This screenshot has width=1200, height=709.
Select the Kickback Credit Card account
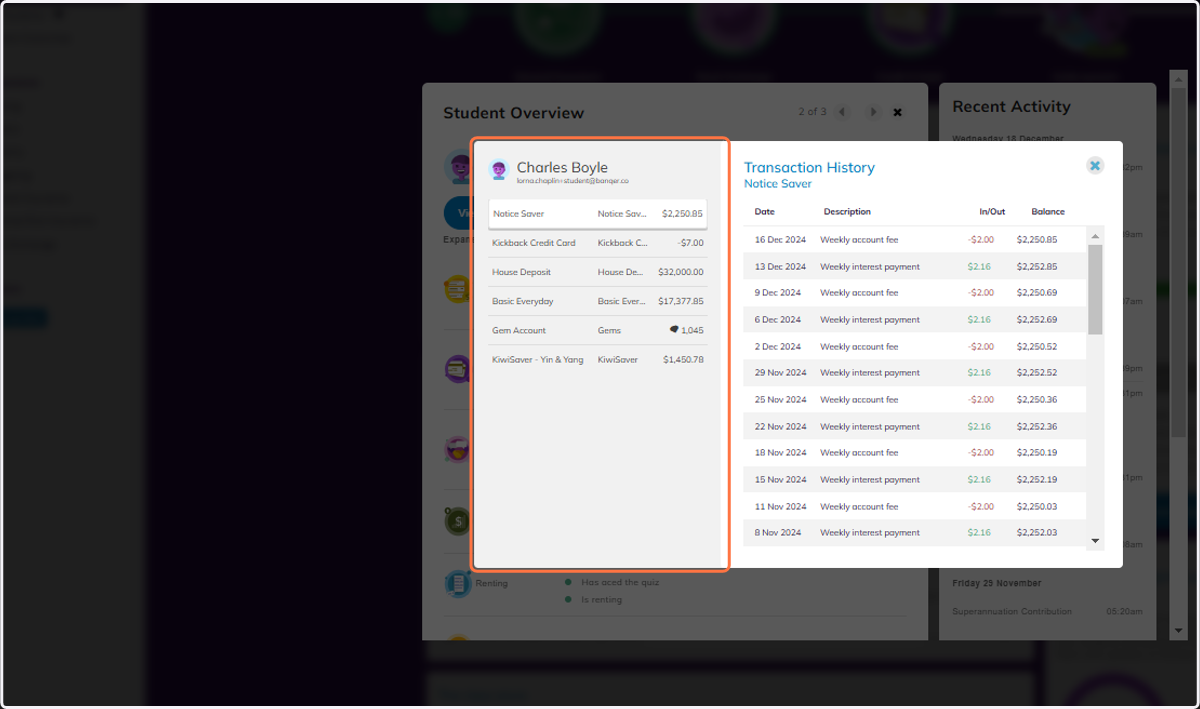(598, 243)
